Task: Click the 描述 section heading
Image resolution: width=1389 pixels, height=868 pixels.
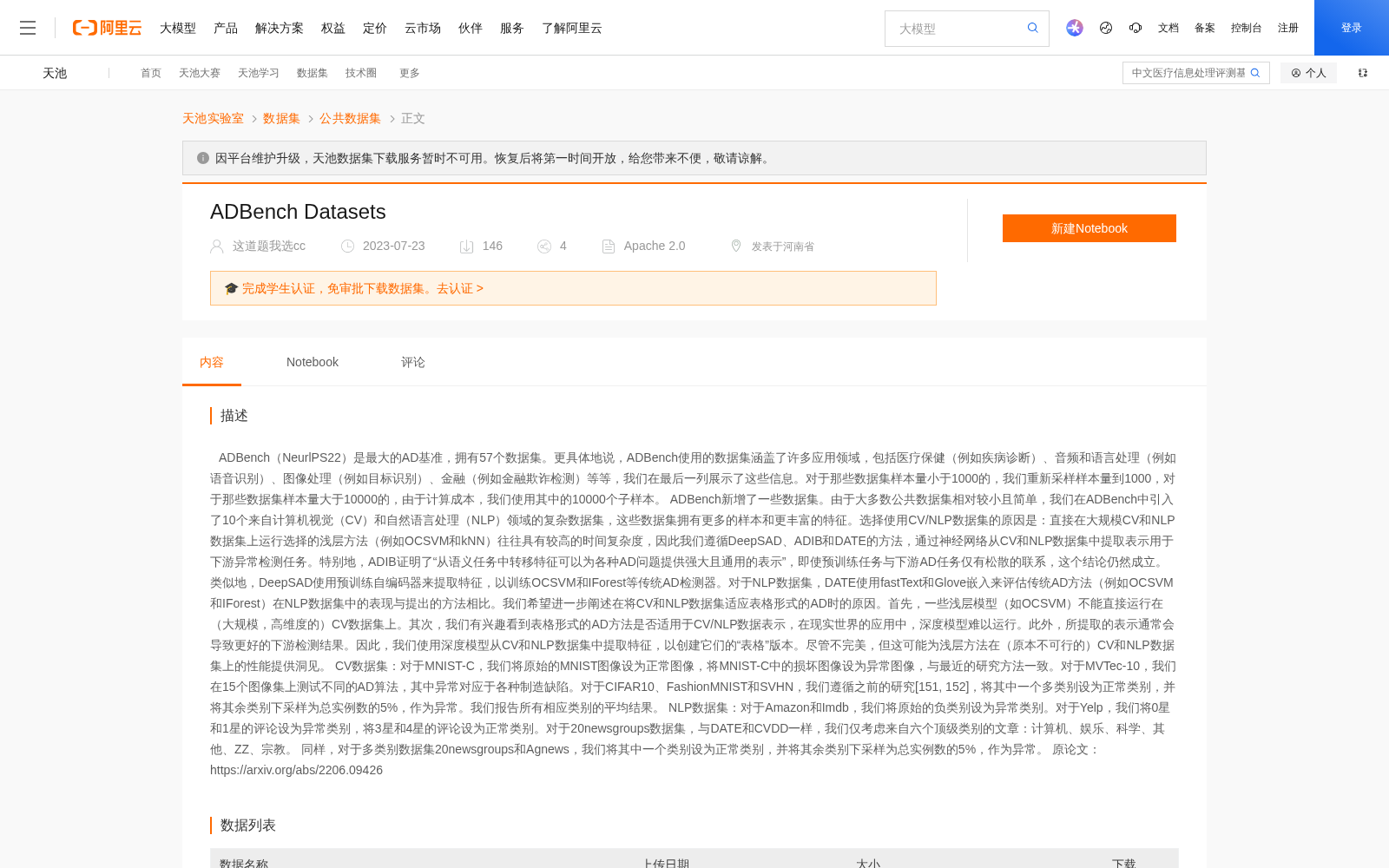Action: click(234, 416)
